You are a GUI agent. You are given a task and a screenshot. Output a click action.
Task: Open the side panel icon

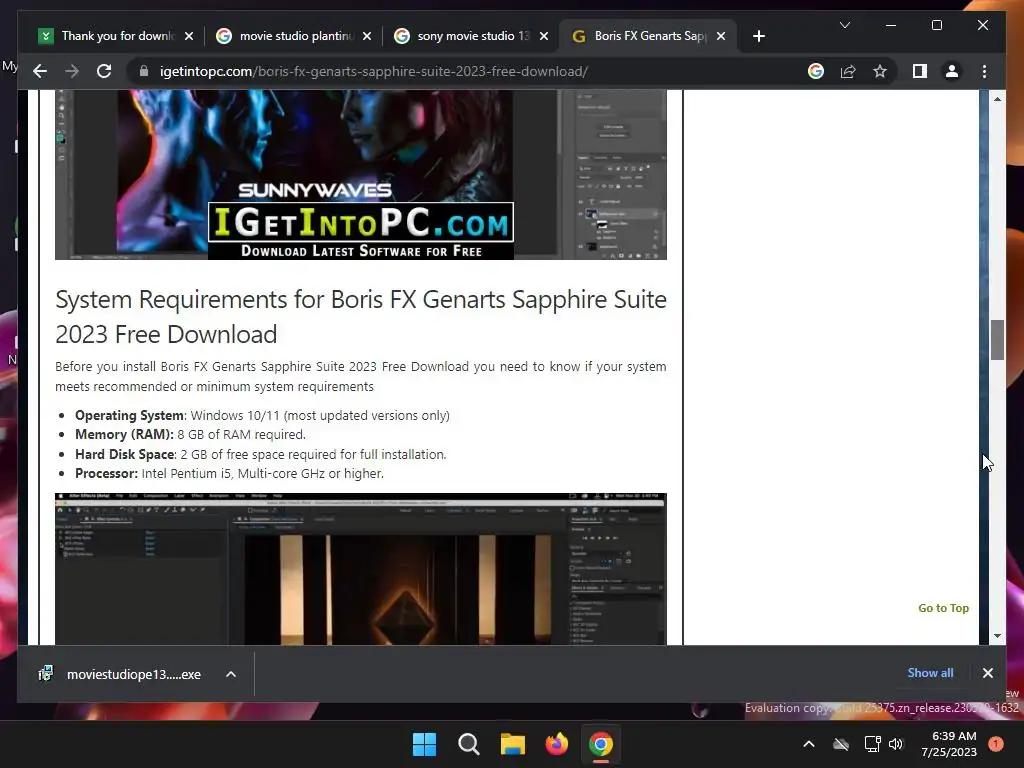click(920, 71)
